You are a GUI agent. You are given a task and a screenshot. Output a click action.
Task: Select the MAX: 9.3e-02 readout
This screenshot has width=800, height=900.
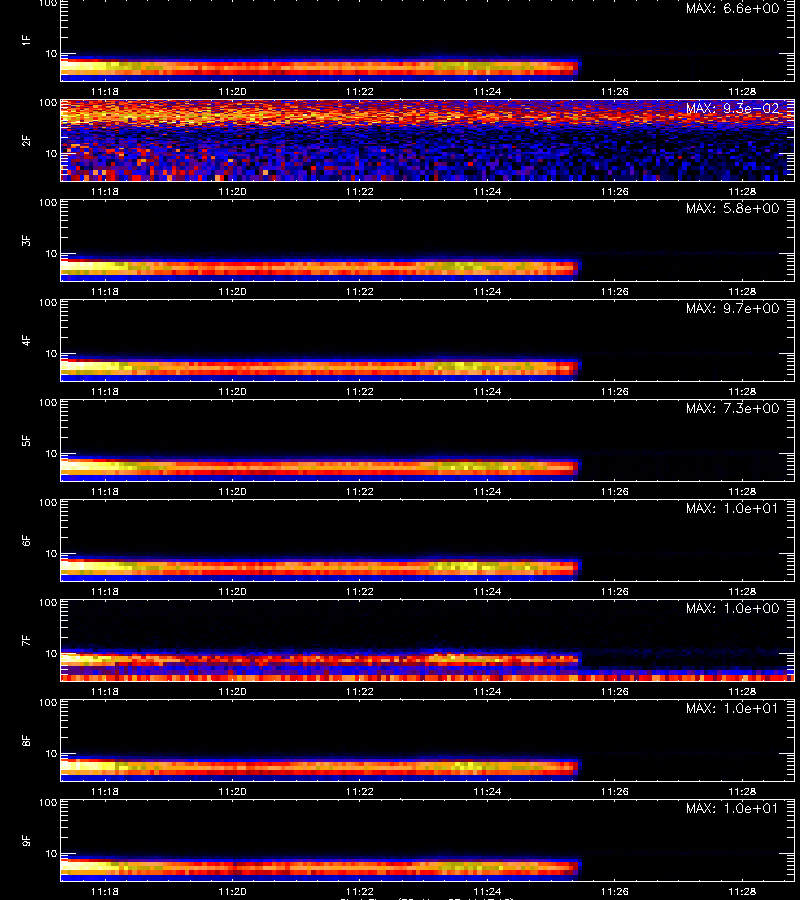coord(732,108)
